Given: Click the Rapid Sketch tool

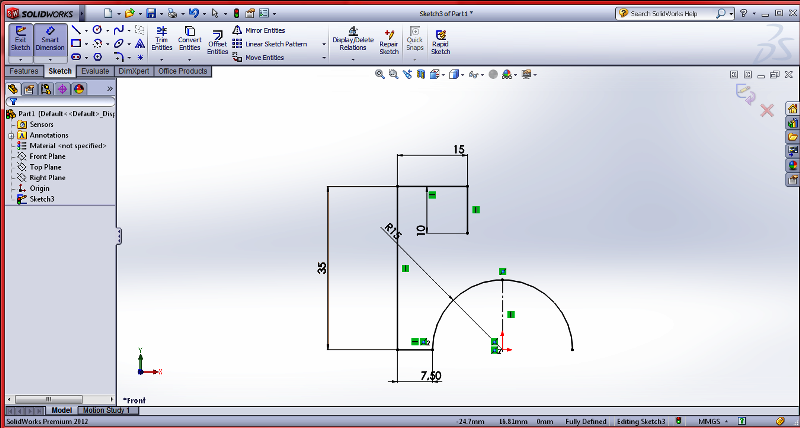Looking at the screenshot, I should (440, 42).
